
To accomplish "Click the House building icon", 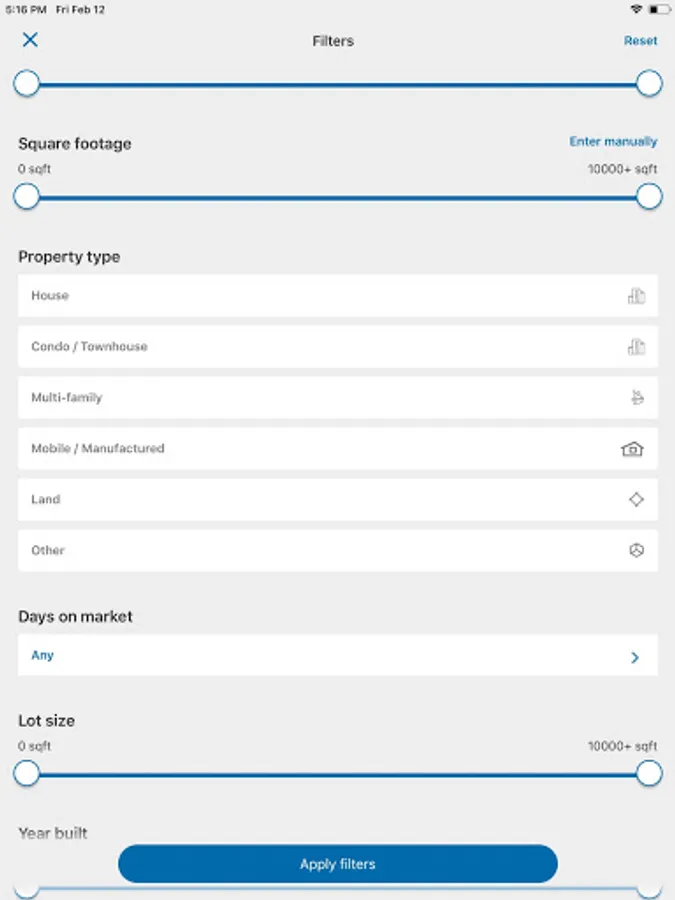I will coord(636,296).
